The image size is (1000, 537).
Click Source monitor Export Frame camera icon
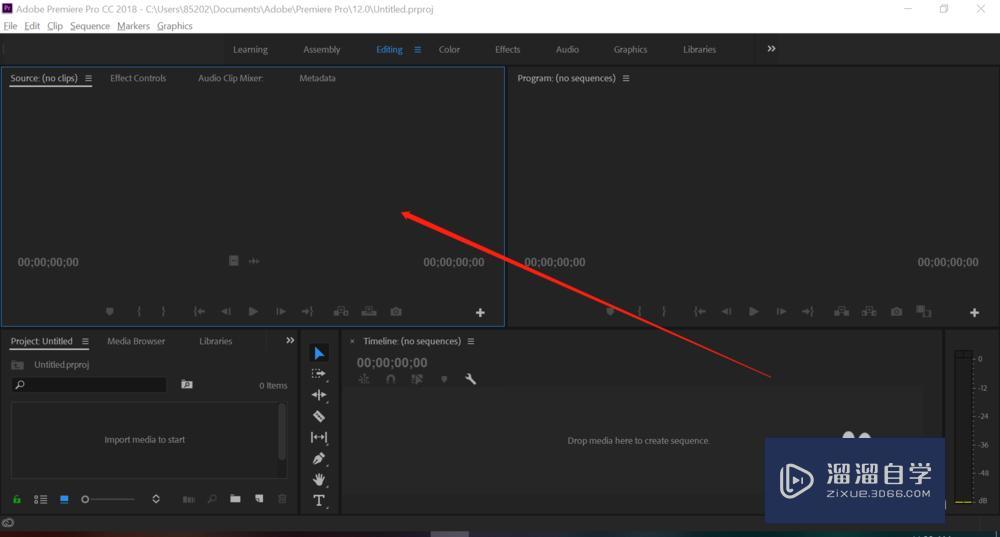(x=396, y=311)
